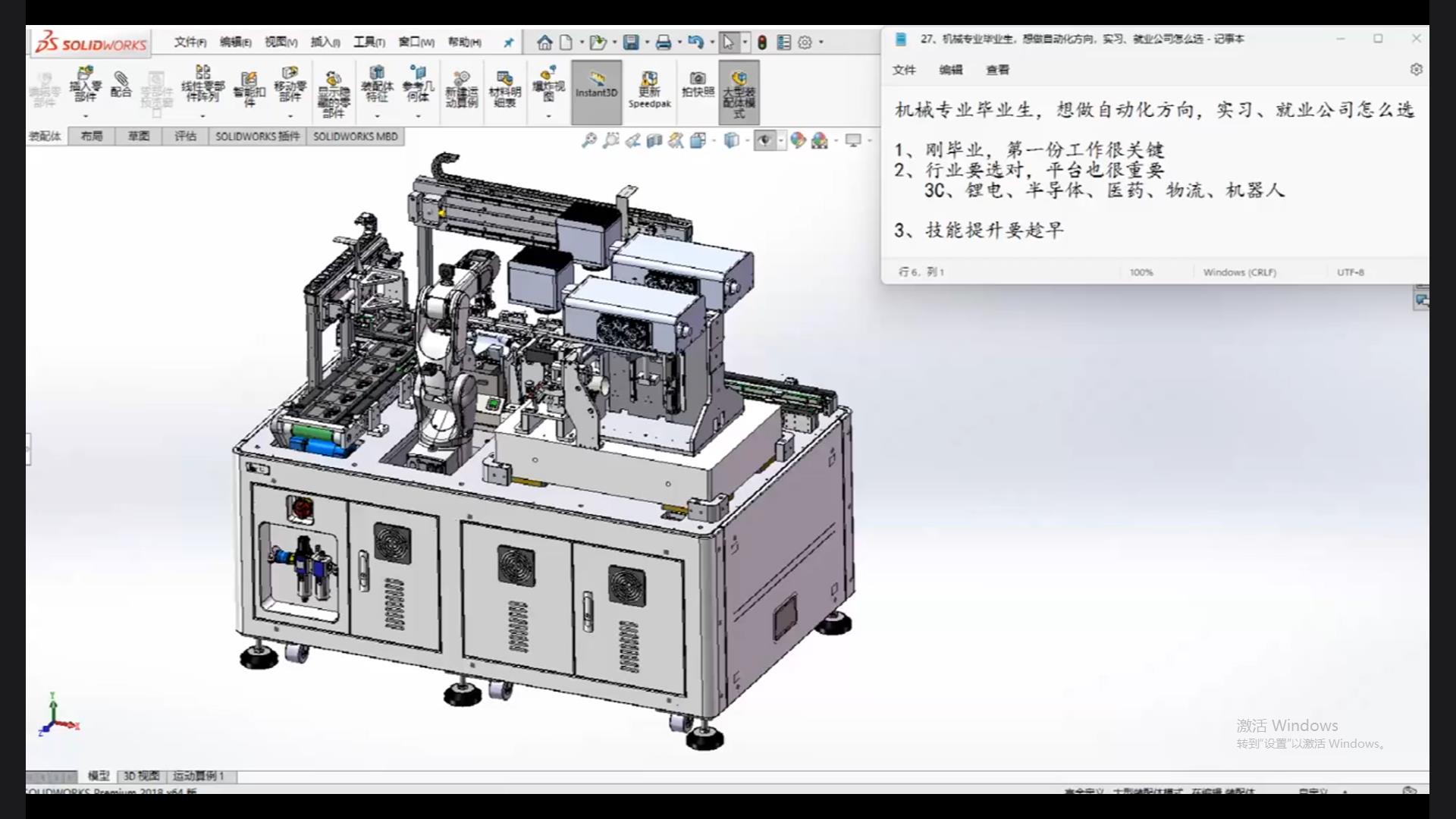This screenshot has height=819, width=1456.
Task: Expand dropdown arrow beside Undo icon
Action: point(711,42)
